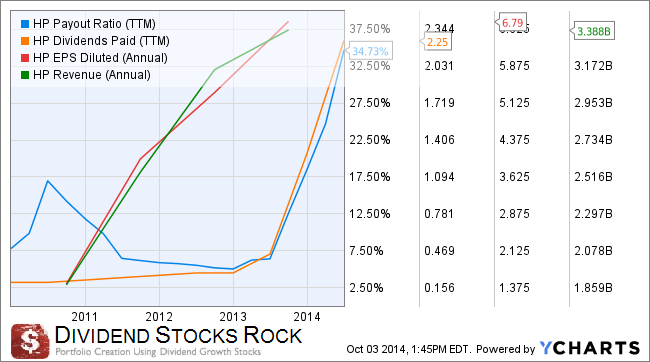Click the 17.50% y-axis label
650x362 pixels.
click(x=370, y=177)
